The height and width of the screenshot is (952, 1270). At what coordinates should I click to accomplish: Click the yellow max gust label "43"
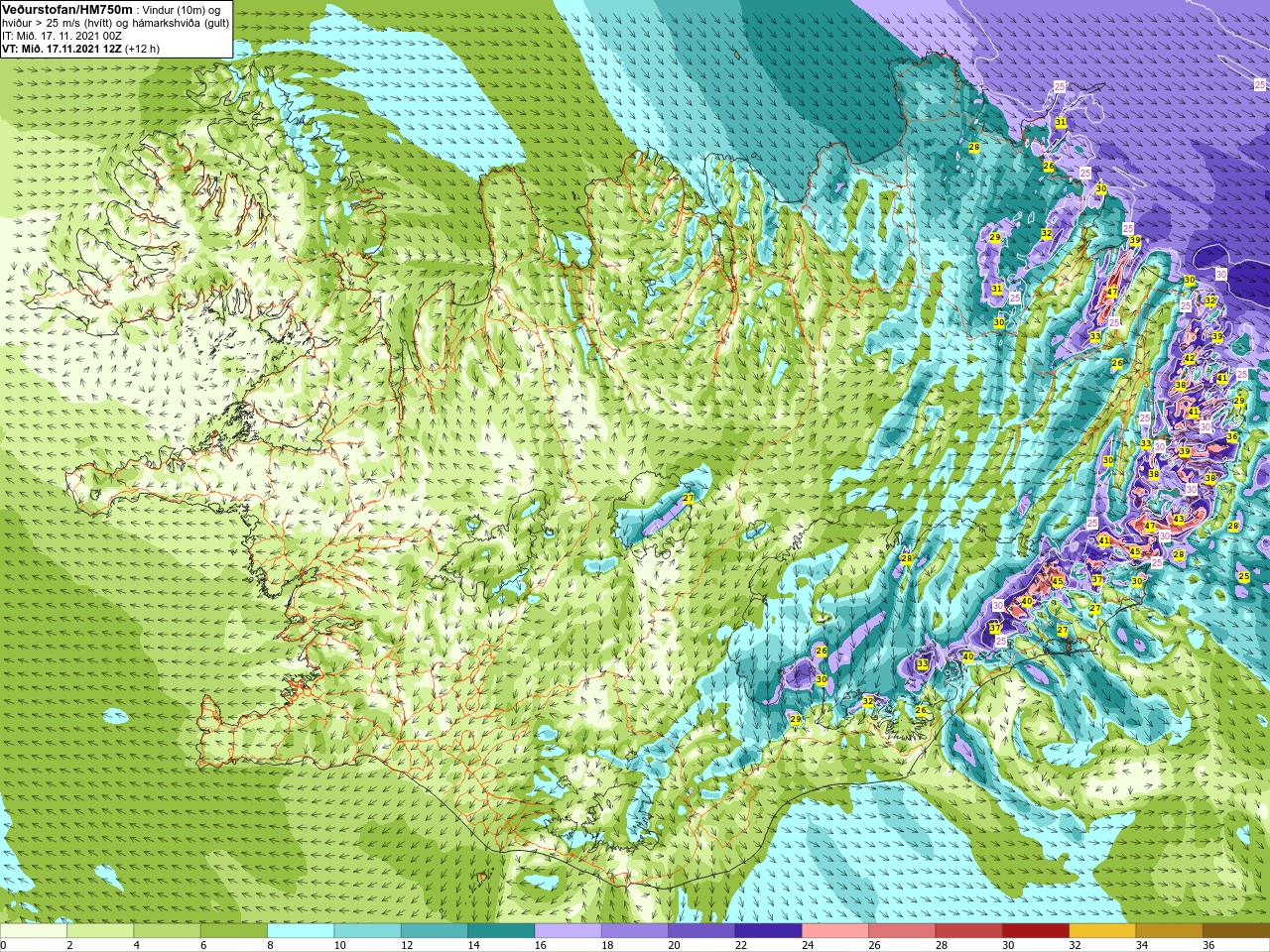click(x=1179, y=520)
